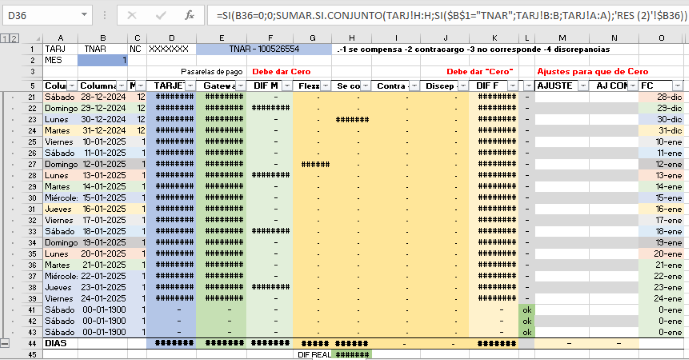
Task: Open filter dropdown for Contra column
Action: tap(415, 86)
